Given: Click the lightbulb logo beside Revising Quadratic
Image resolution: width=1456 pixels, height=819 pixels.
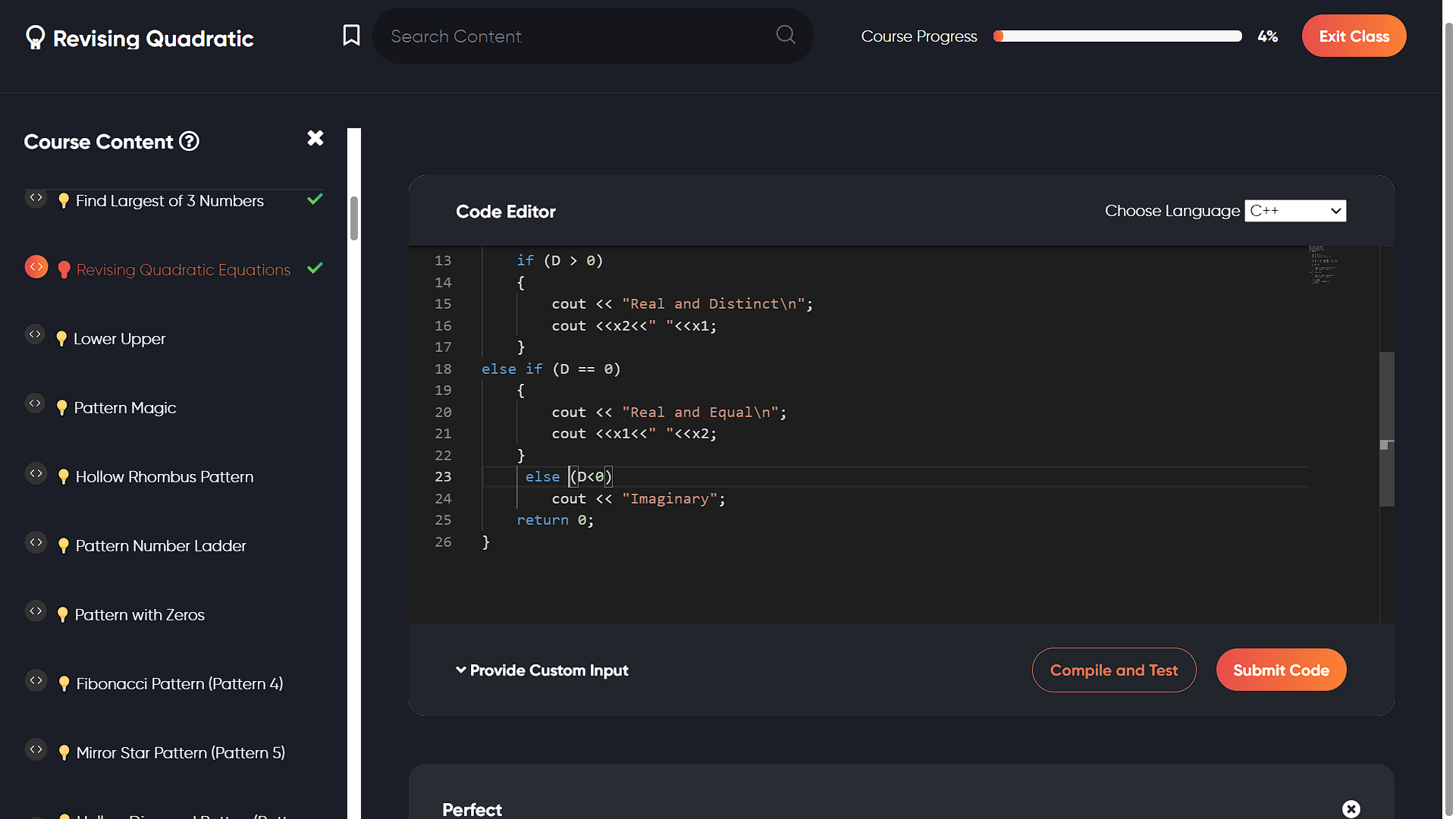Looking at the screenshot, I should pos(35,37).
